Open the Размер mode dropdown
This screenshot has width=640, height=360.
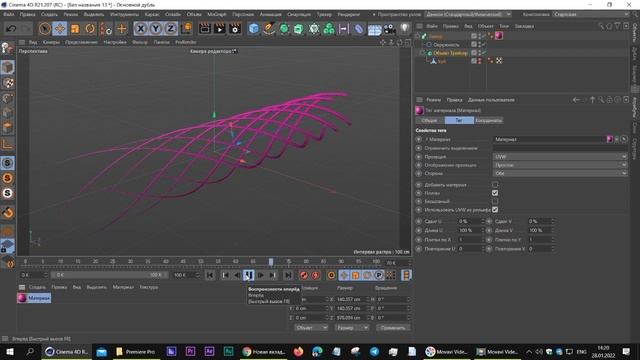click(x=352, y=328)
